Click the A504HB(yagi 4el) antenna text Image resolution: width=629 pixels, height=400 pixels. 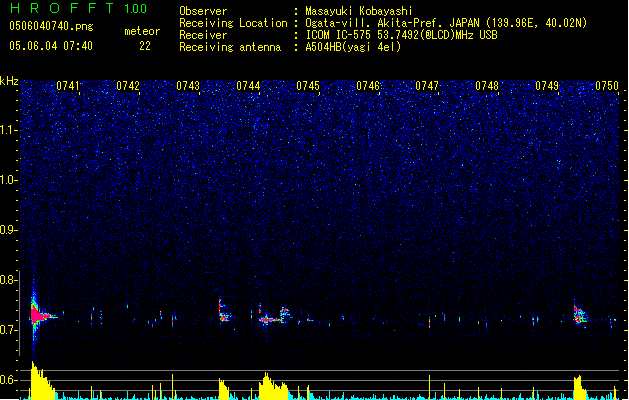click(353, 47)
